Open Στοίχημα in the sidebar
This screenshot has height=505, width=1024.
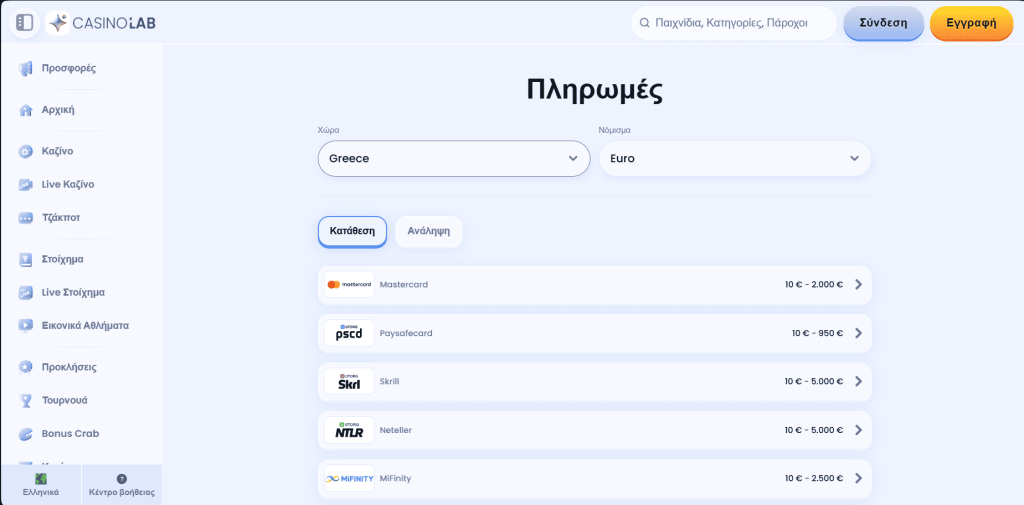click(x=63, y=259)
